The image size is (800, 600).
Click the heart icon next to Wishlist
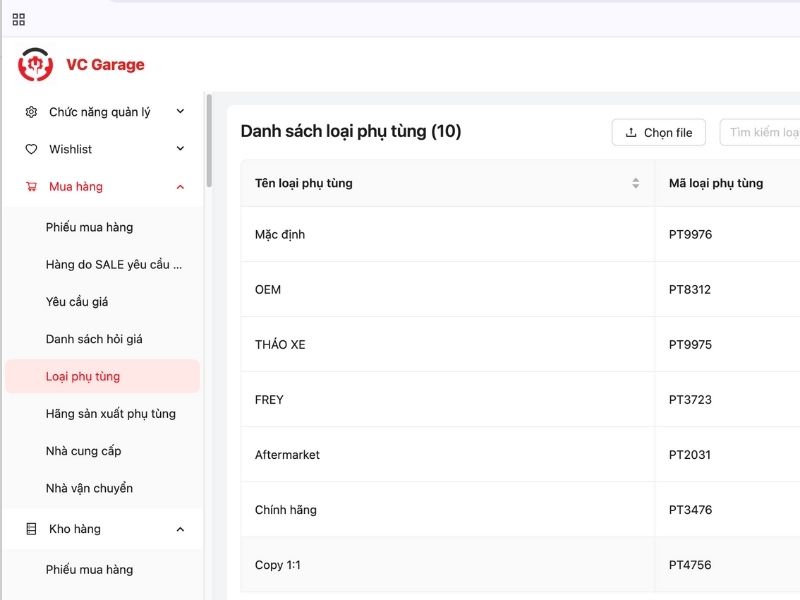[x=31, y=149]
